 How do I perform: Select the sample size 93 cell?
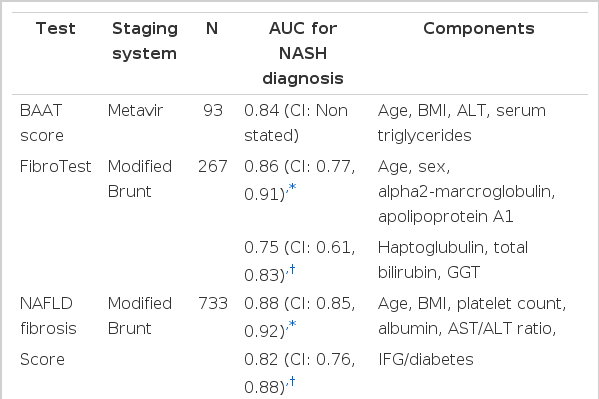click(213, 110)
